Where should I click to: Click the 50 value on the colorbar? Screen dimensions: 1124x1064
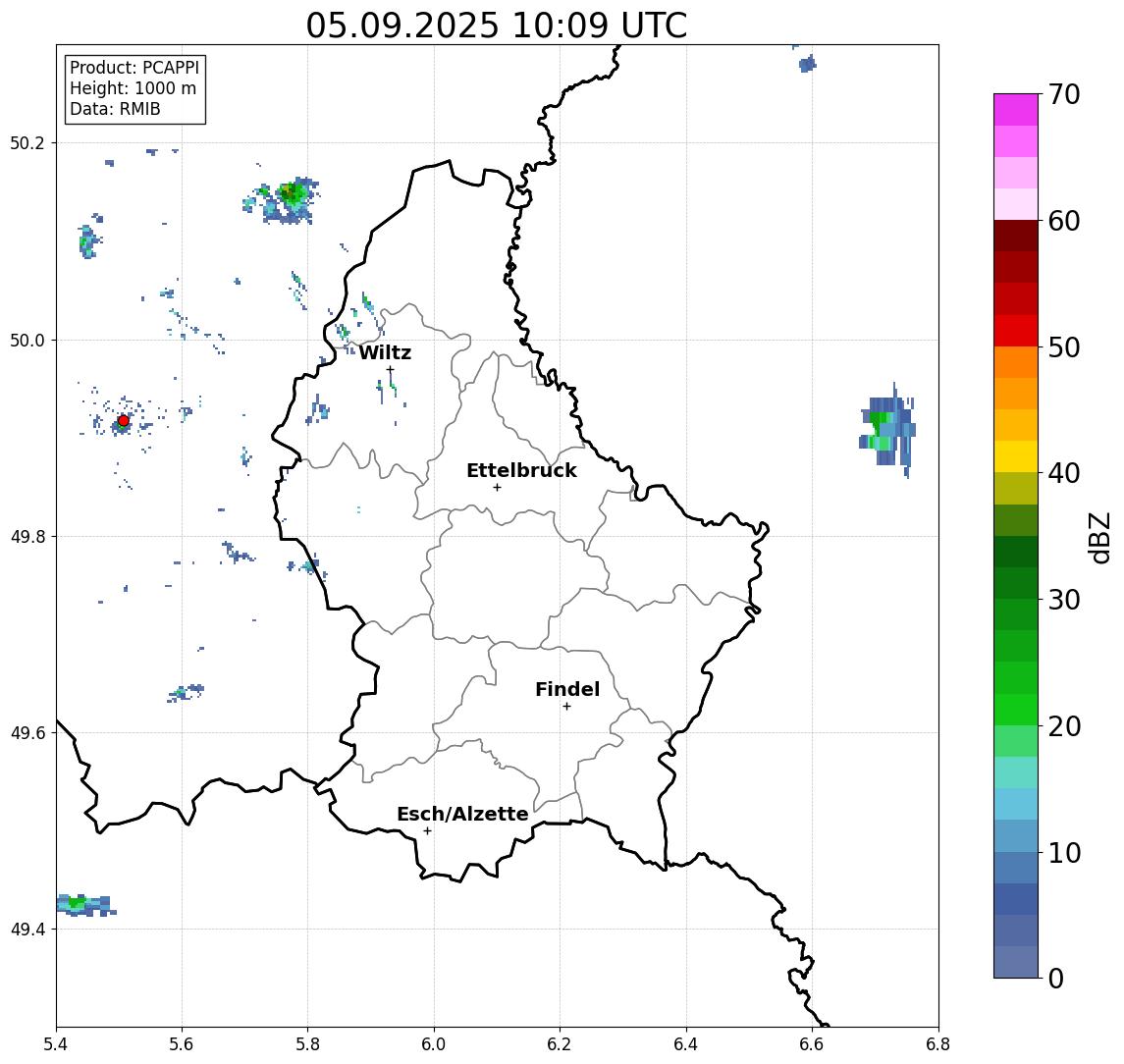tap(1064, 347)
